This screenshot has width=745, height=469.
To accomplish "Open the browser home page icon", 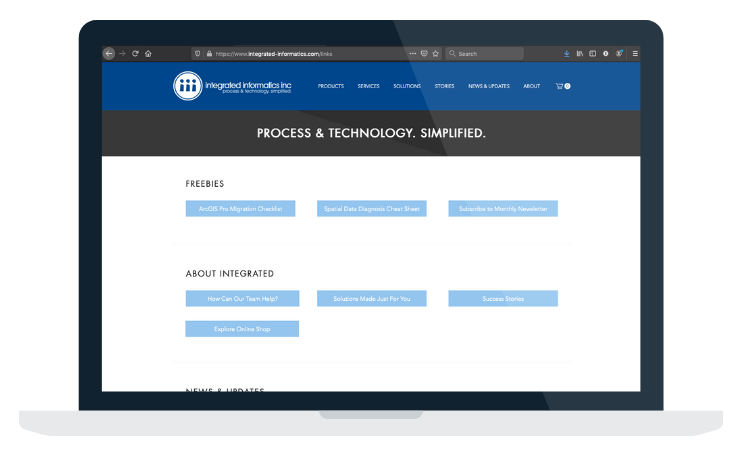I will [148, 54].
